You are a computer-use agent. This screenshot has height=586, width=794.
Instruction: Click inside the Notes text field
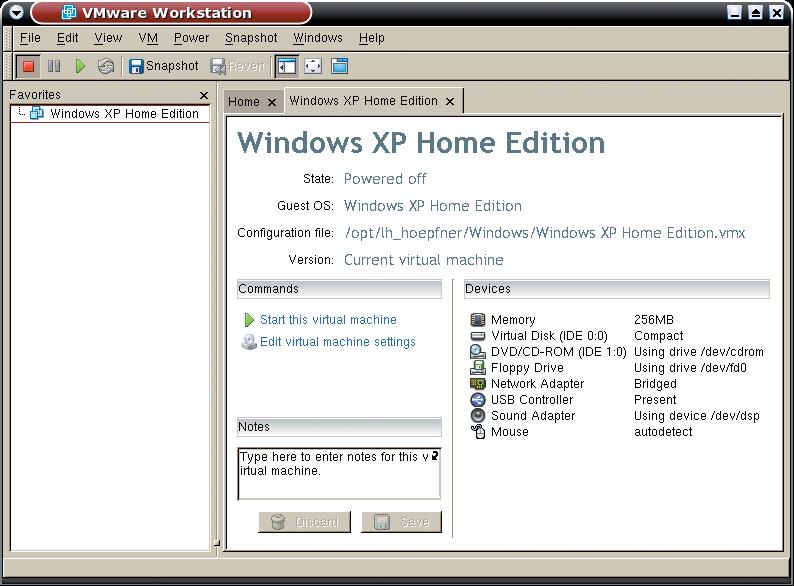(x=339, y=474)
